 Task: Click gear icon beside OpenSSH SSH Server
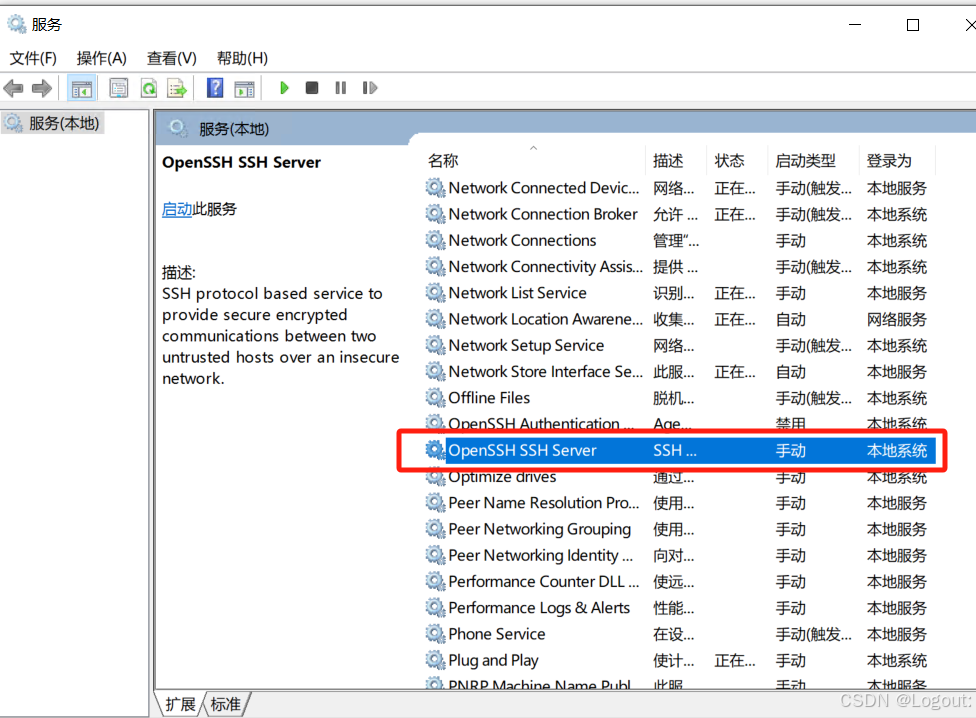pyautogui.click(x=435, y=450)
